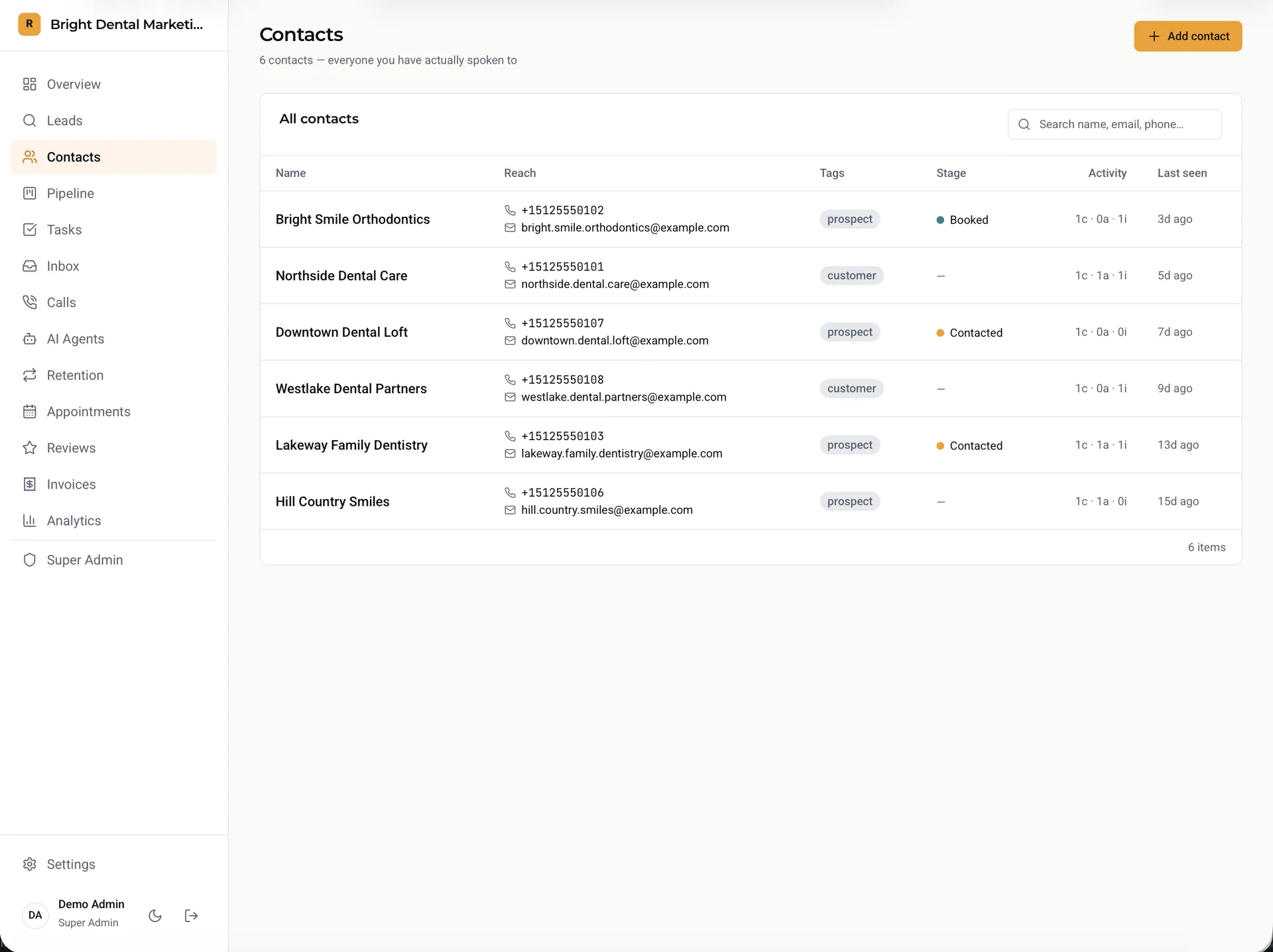The width and height of the screenshot is (1273, 952).
Task: Click the Reviews star icon
Action: [x=29, y=448]
